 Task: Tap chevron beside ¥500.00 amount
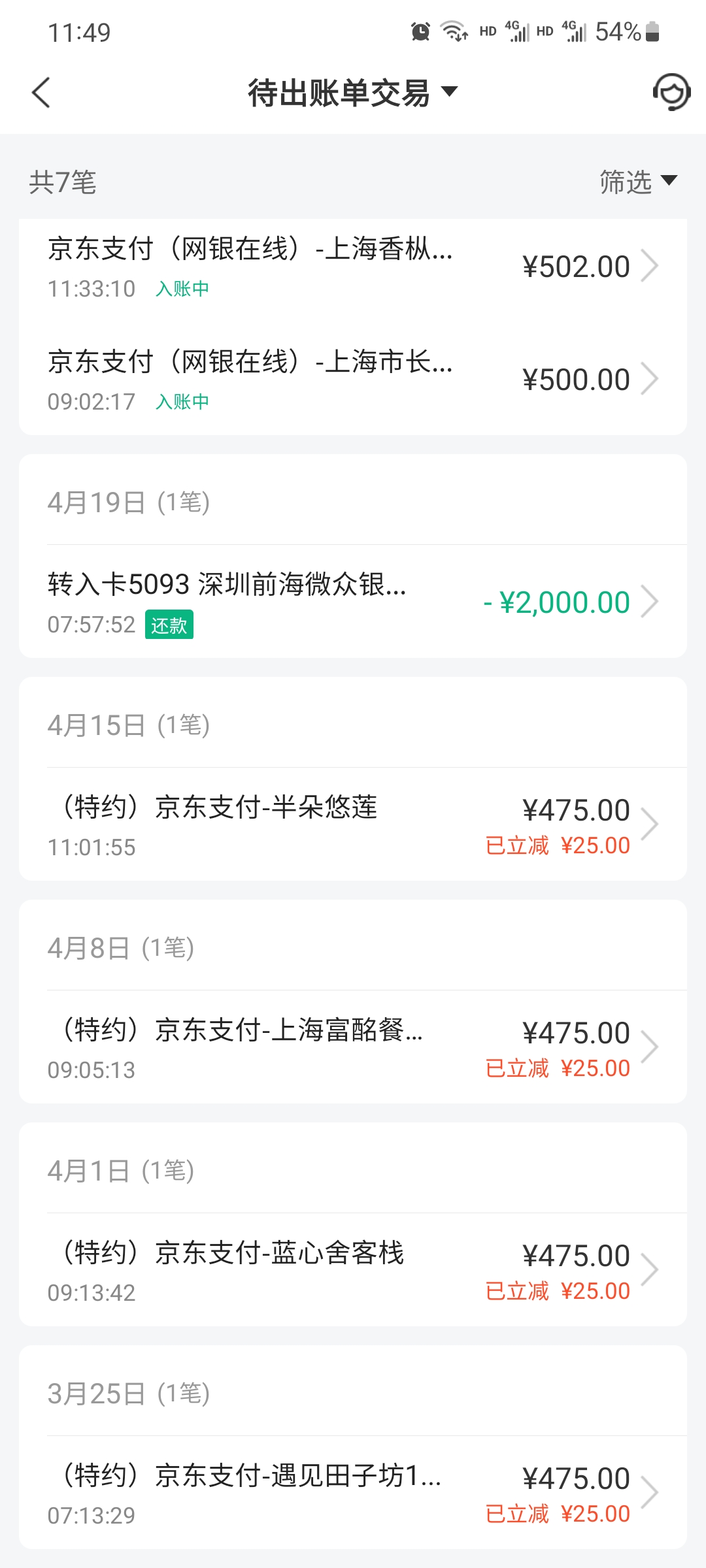click(649, 380)
